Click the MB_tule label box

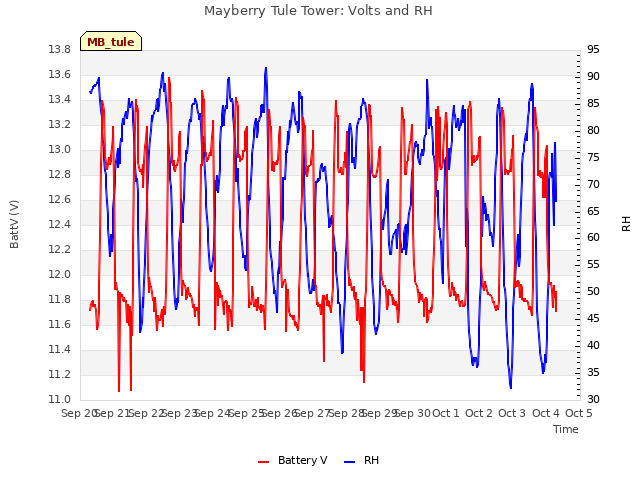(x=111, y=41)
